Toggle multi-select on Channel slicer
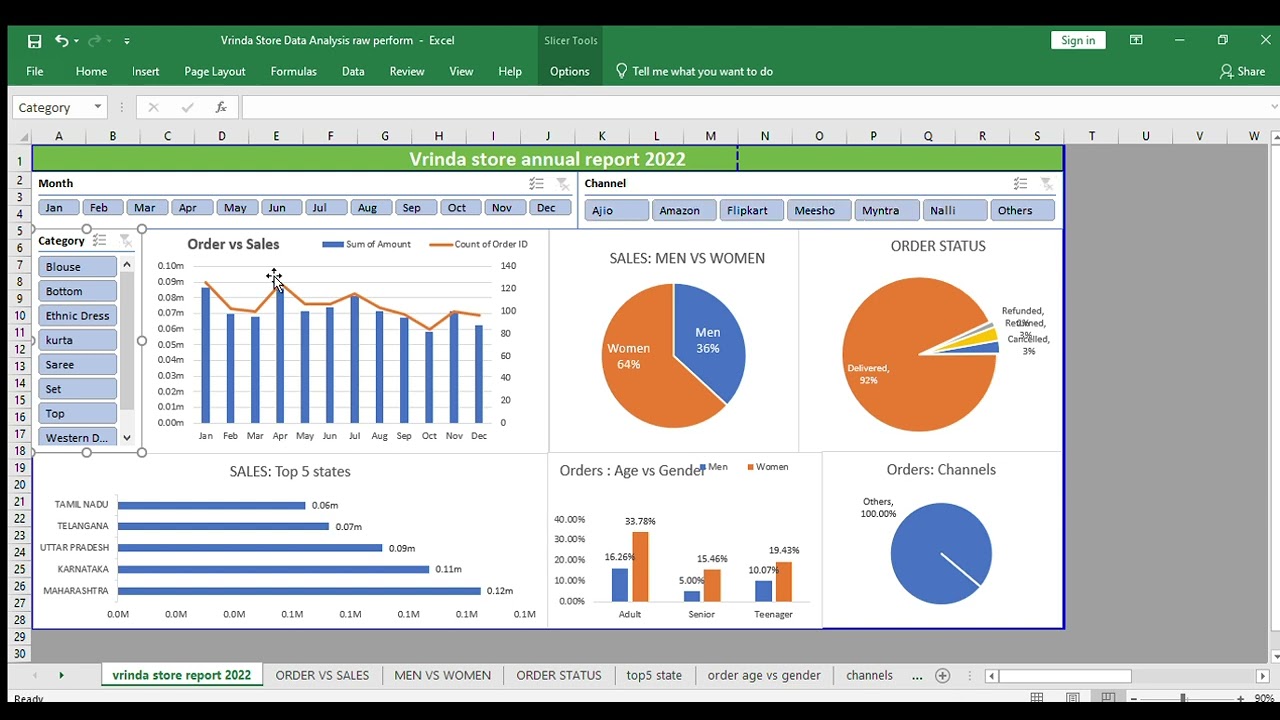The width and height of the screenshot is (1280, 720). [x=1020, y=184]
